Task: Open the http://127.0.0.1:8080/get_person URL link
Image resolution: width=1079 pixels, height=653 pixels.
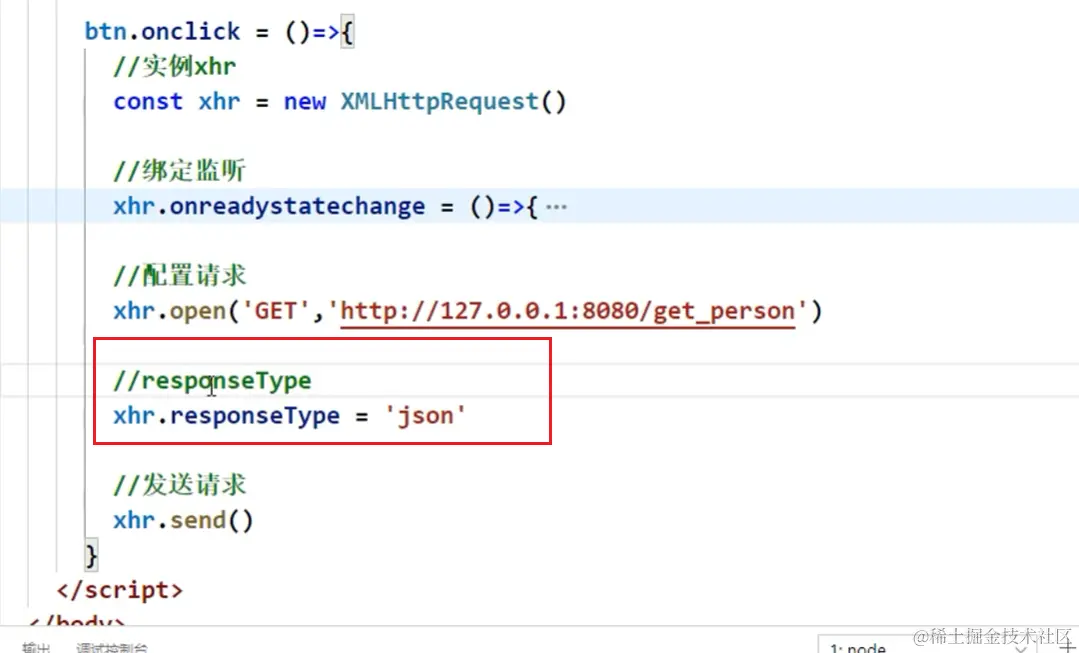Action: point(568,311)
